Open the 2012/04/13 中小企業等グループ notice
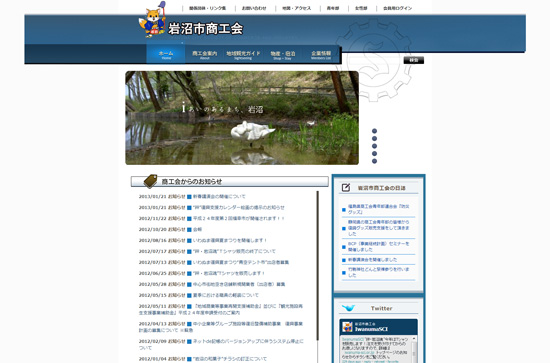This screenshot has height=363, width=550. coord(221,327)
